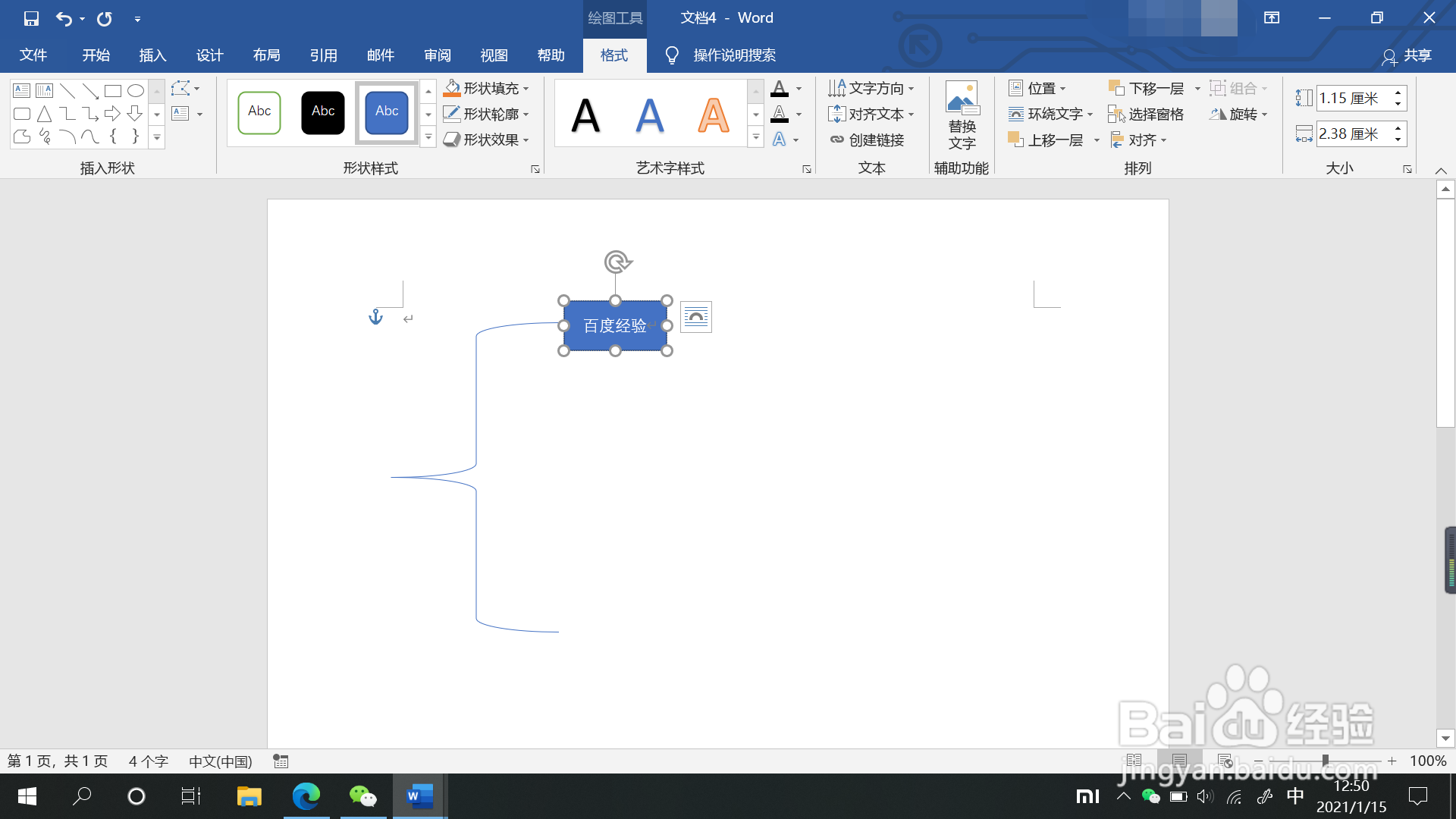
Task: Save the document with the floppy icon
Action: coord(31,18)
